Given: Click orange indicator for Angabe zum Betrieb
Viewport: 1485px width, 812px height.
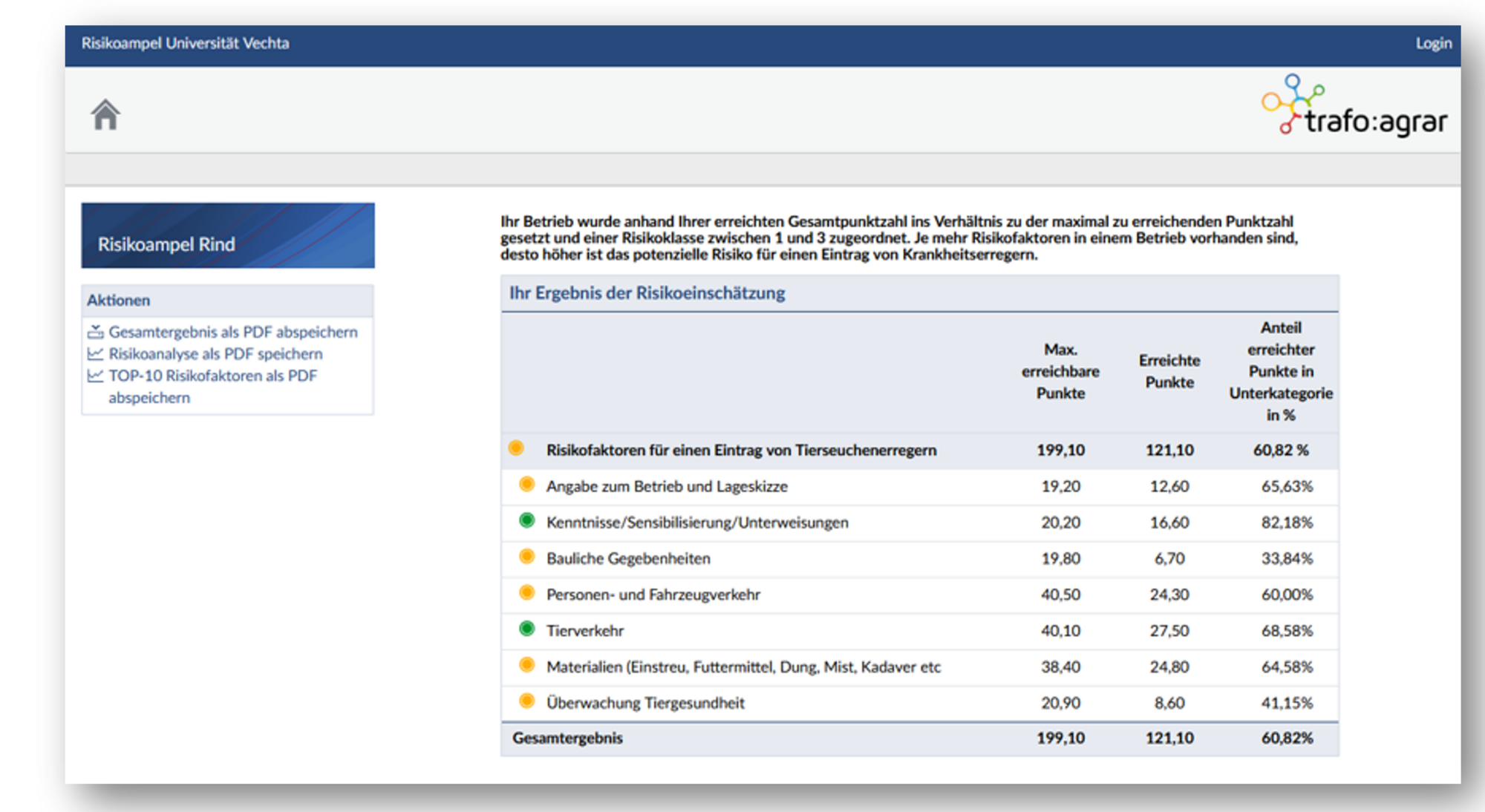Looking at the screenshot, I should click(526, 485).
